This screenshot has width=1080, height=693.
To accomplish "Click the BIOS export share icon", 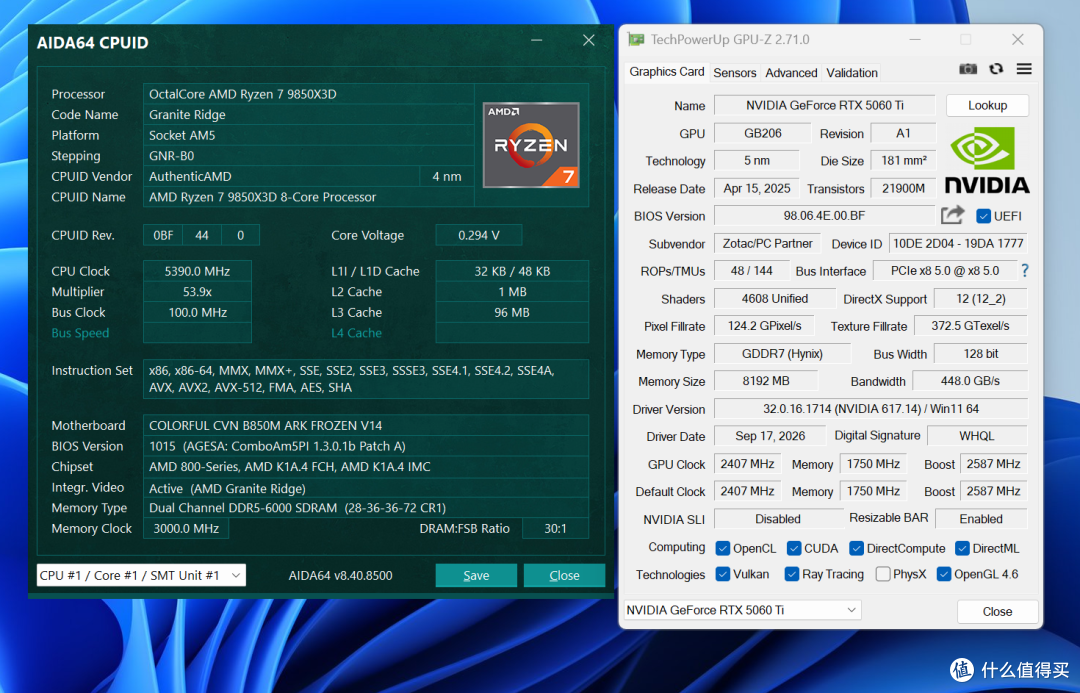I will [953, 216].
